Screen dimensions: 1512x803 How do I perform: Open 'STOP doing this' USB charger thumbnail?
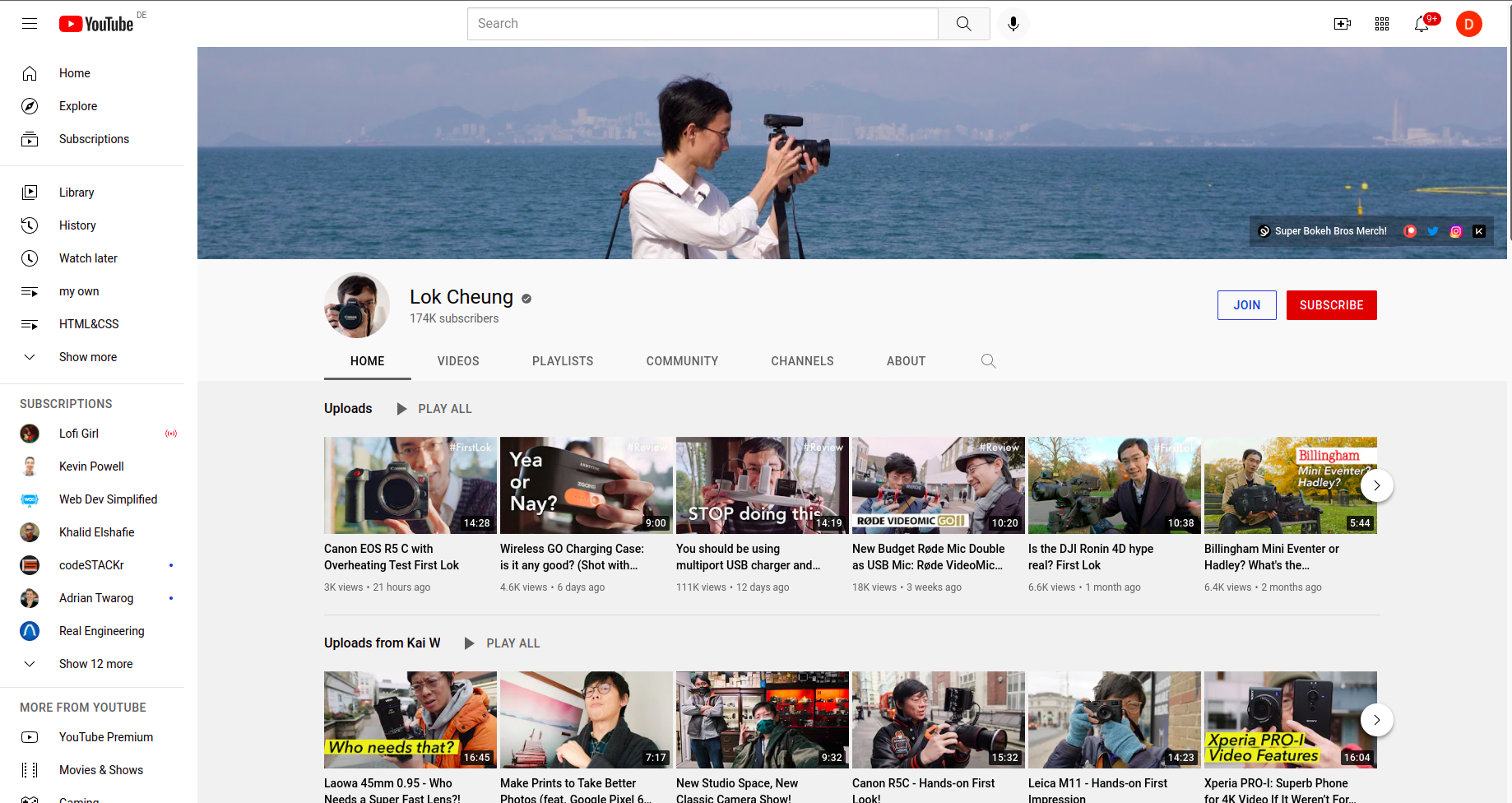[x=763, y=485]
